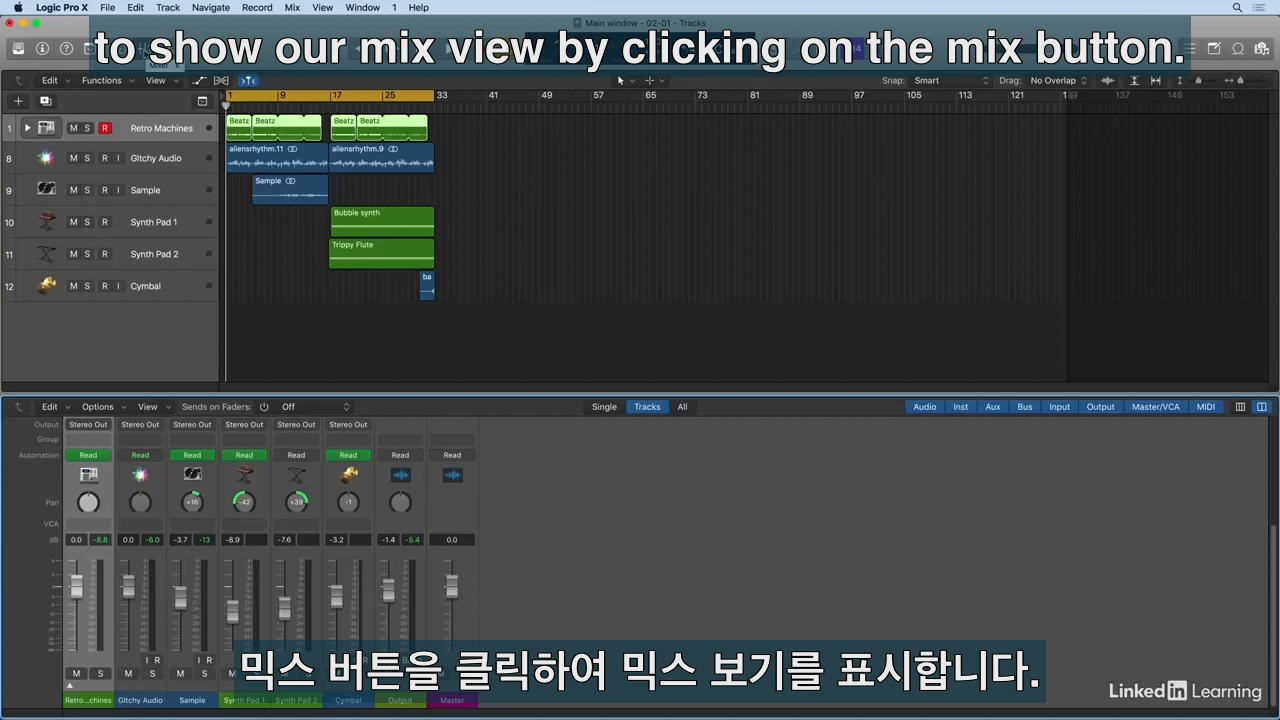Click the add new track plus icon
The width and height of the screenshot is (1280, 720).
pyautogui.click(x=18, y=101)
